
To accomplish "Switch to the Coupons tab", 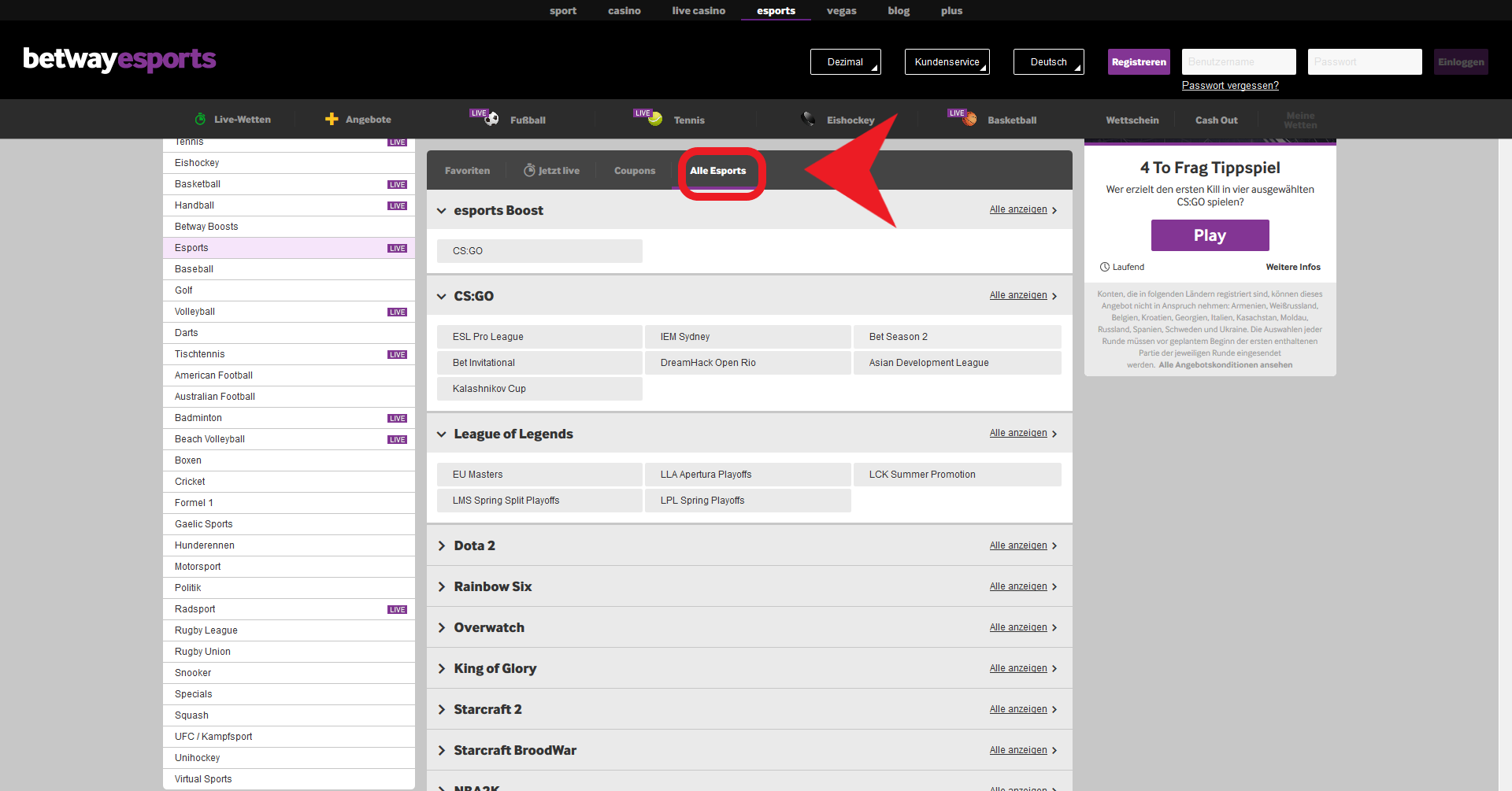I will pos(635,170).
